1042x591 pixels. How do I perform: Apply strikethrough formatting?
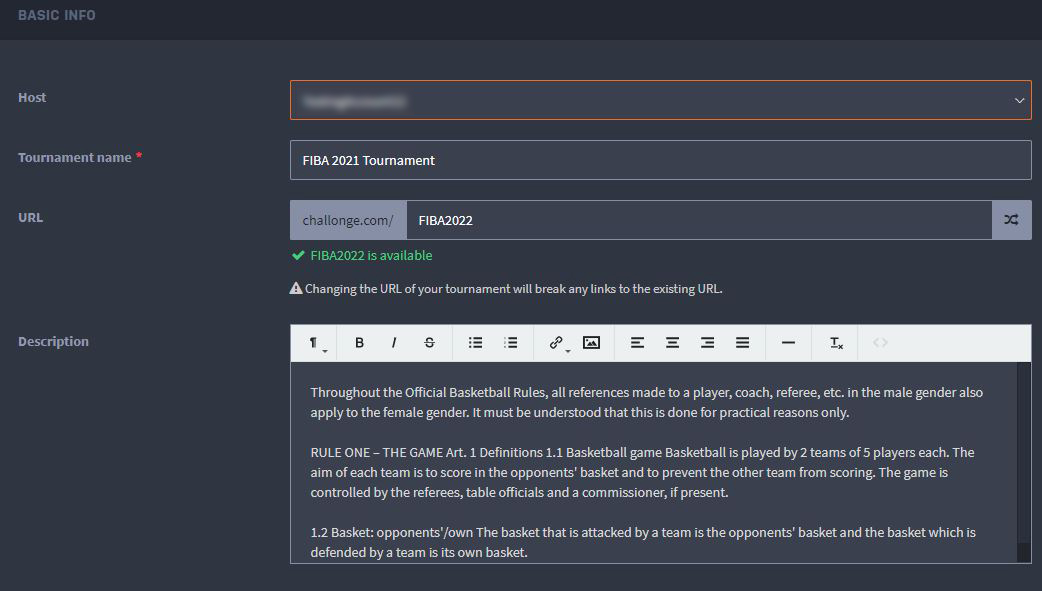tap(429, 342)
